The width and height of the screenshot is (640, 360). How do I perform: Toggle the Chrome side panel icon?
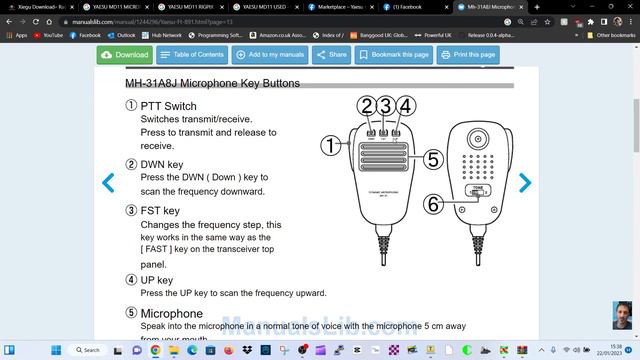[604, 22]
